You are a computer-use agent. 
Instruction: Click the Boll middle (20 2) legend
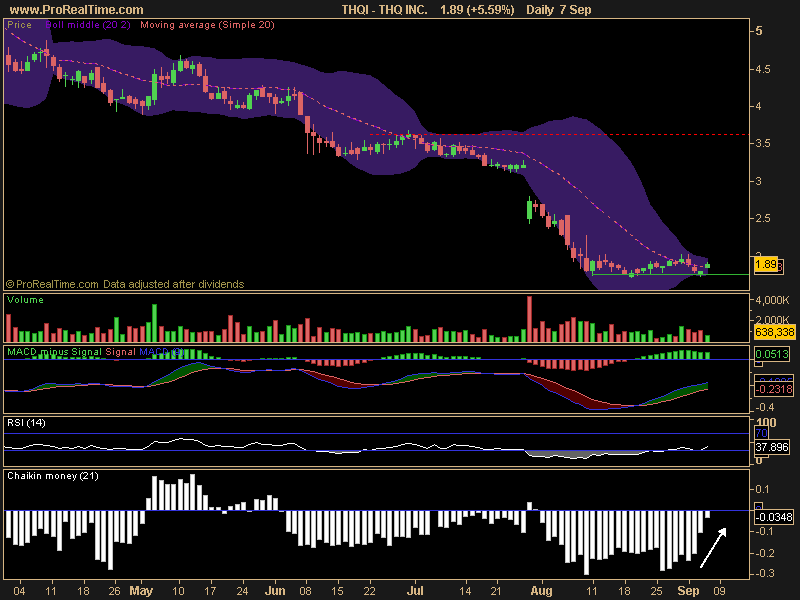[88, 24]
